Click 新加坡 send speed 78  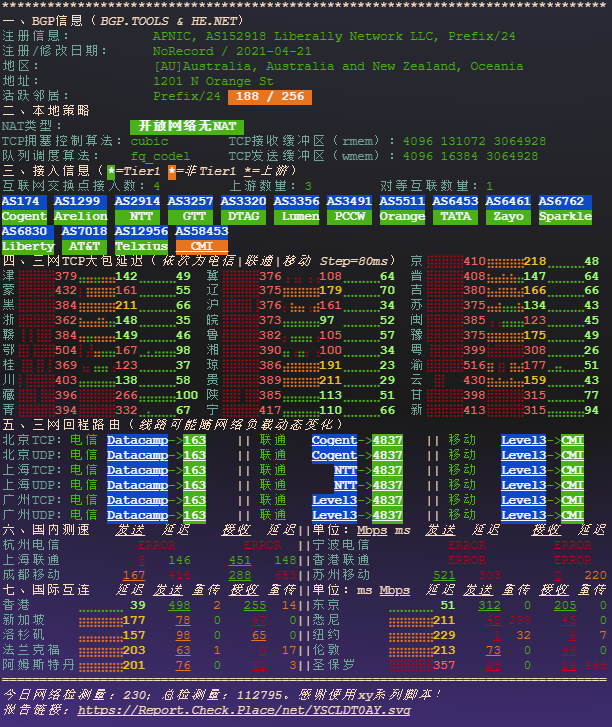click(x=183, y=620)
